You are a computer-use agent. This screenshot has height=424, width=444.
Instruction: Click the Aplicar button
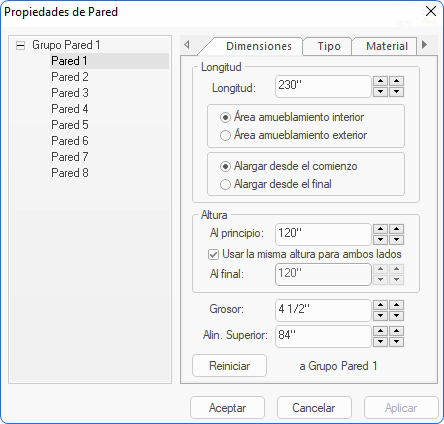401,408
